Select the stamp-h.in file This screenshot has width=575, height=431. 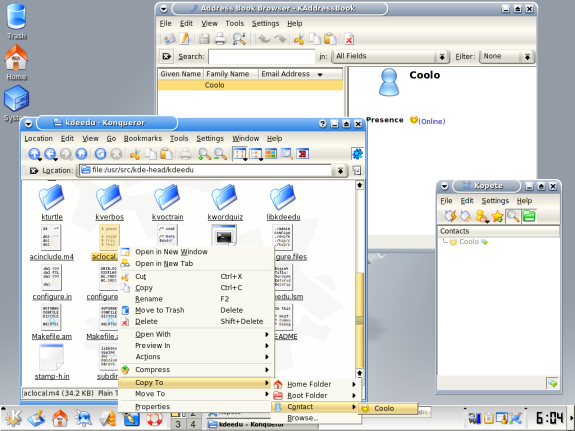click(x=52, y=362)
